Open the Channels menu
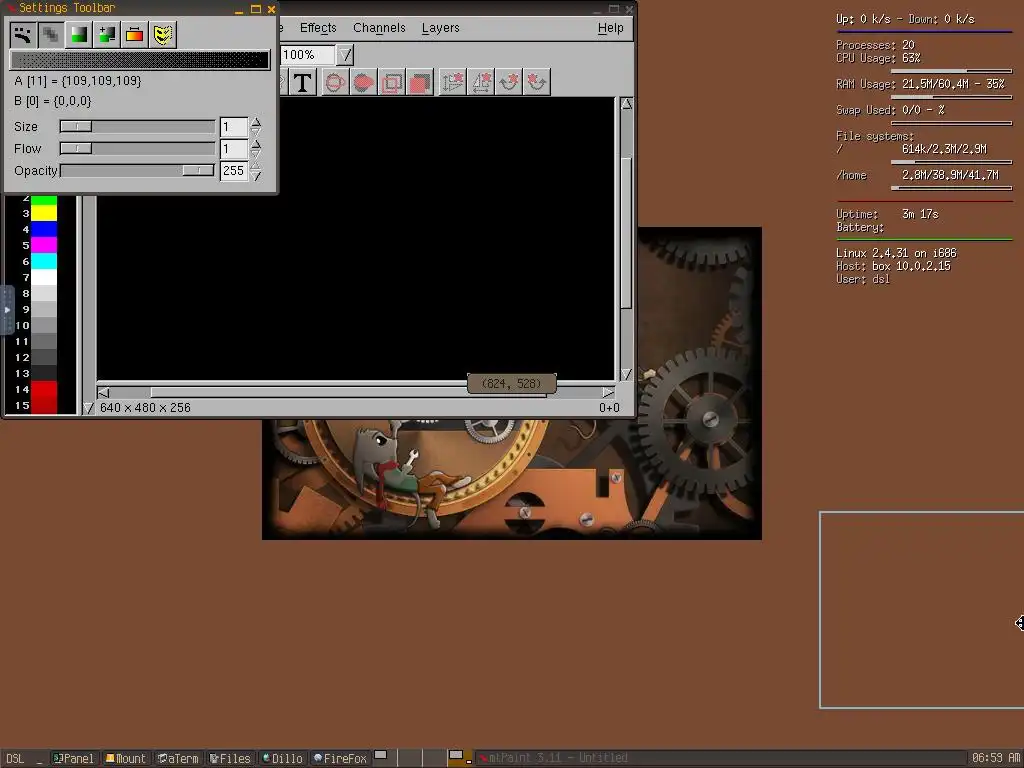The height and width of the screenshot is (768, 1024). [379, 27]
